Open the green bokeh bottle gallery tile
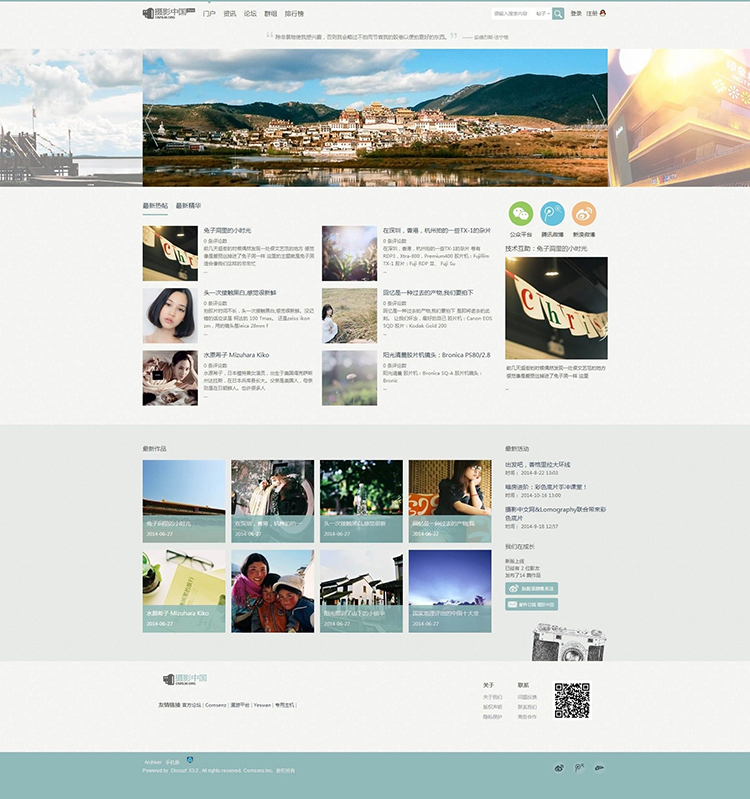 point(361,501)
